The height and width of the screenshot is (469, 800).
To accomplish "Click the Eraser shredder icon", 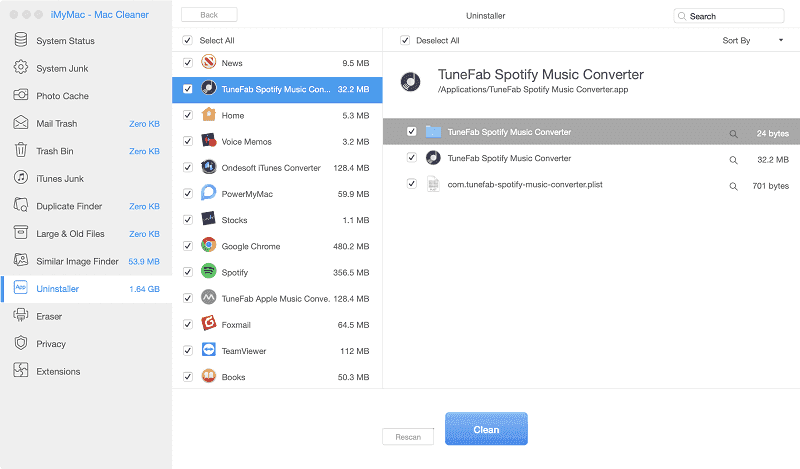I will [x=20, y=315].
